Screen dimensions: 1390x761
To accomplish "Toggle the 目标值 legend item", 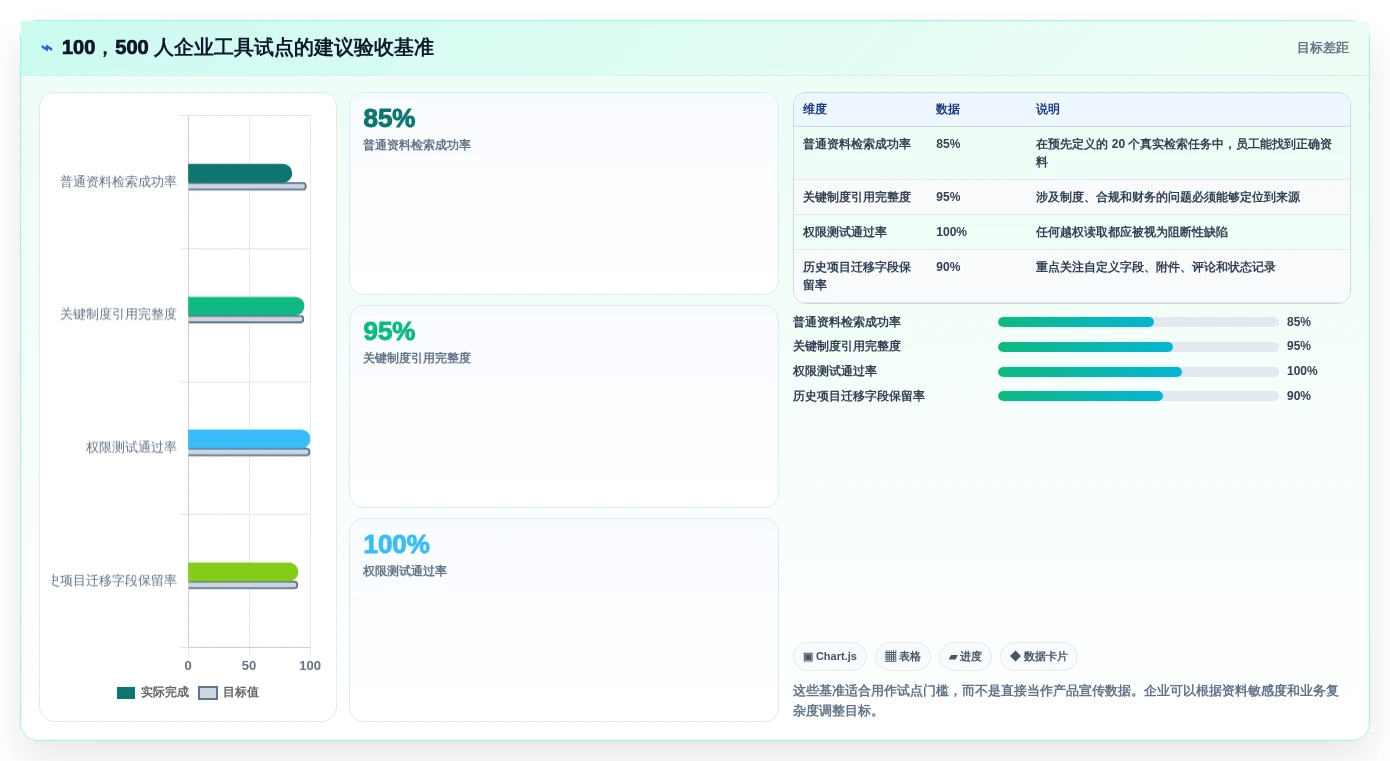I will point(228,692).
